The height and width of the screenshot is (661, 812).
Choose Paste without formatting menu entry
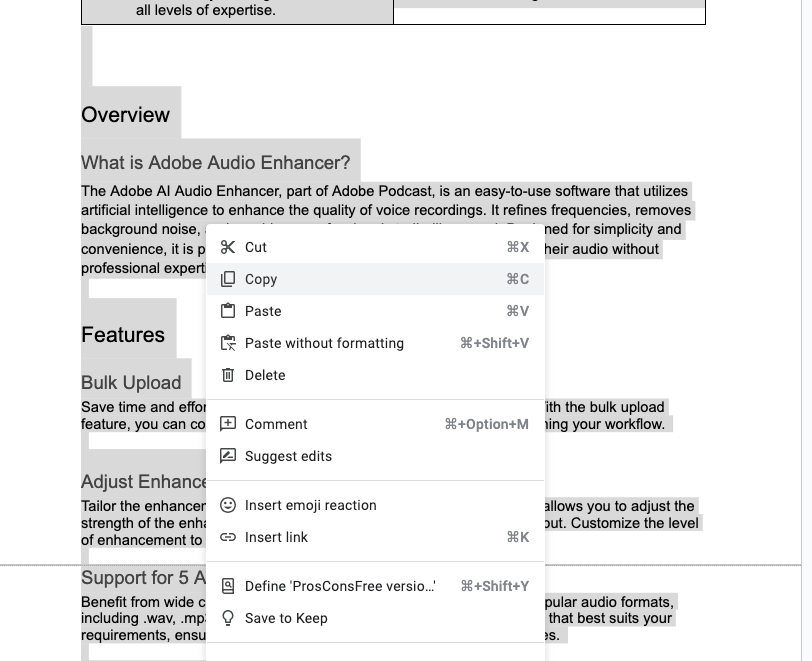point(375,343)
